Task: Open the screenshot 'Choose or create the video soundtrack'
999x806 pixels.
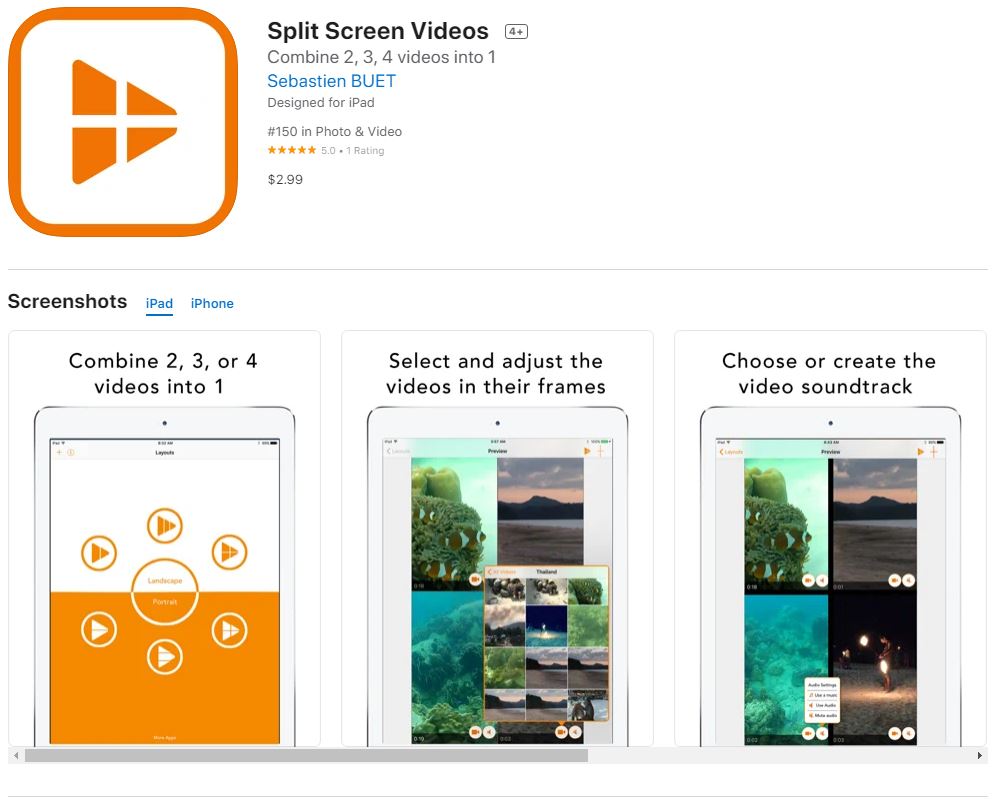Action: (830, 538)
